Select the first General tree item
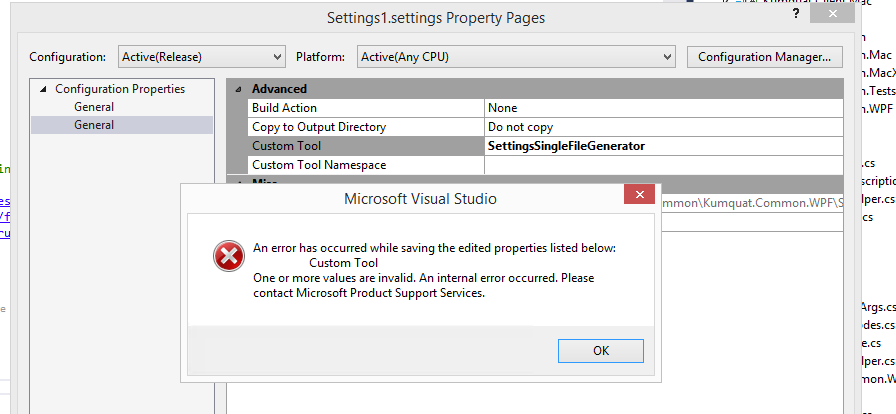 (x=94, y=107)
